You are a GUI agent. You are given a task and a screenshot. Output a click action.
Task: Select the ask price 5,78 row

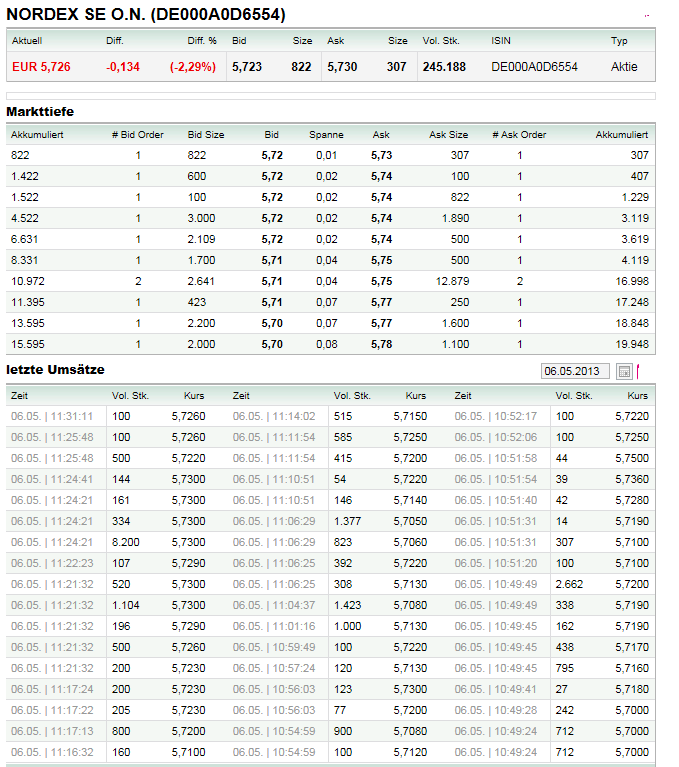pyautogui.click(x=382, y=344)
